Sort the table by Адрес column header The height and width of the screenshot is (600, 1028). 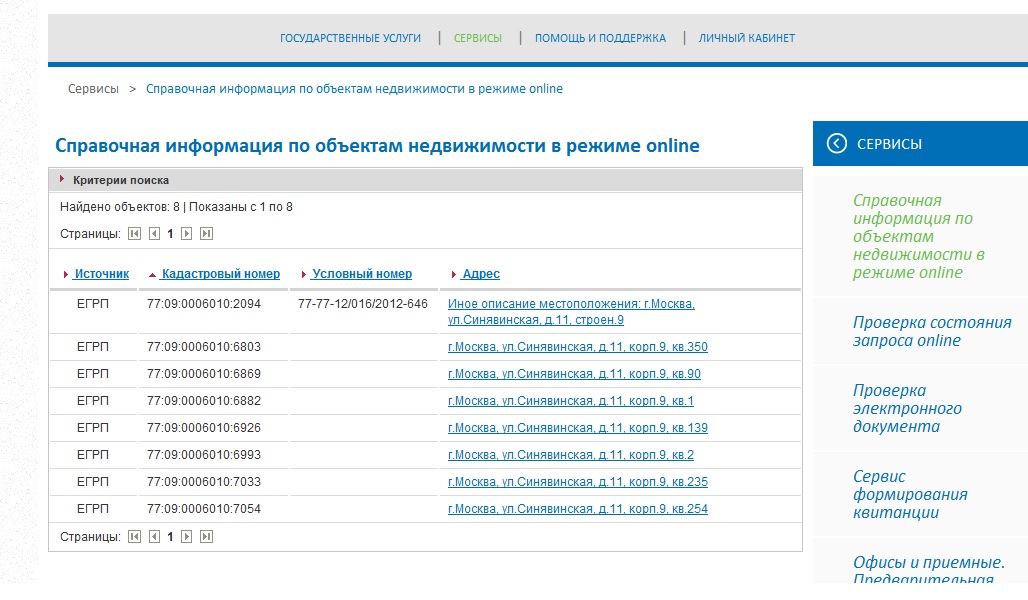480,274
